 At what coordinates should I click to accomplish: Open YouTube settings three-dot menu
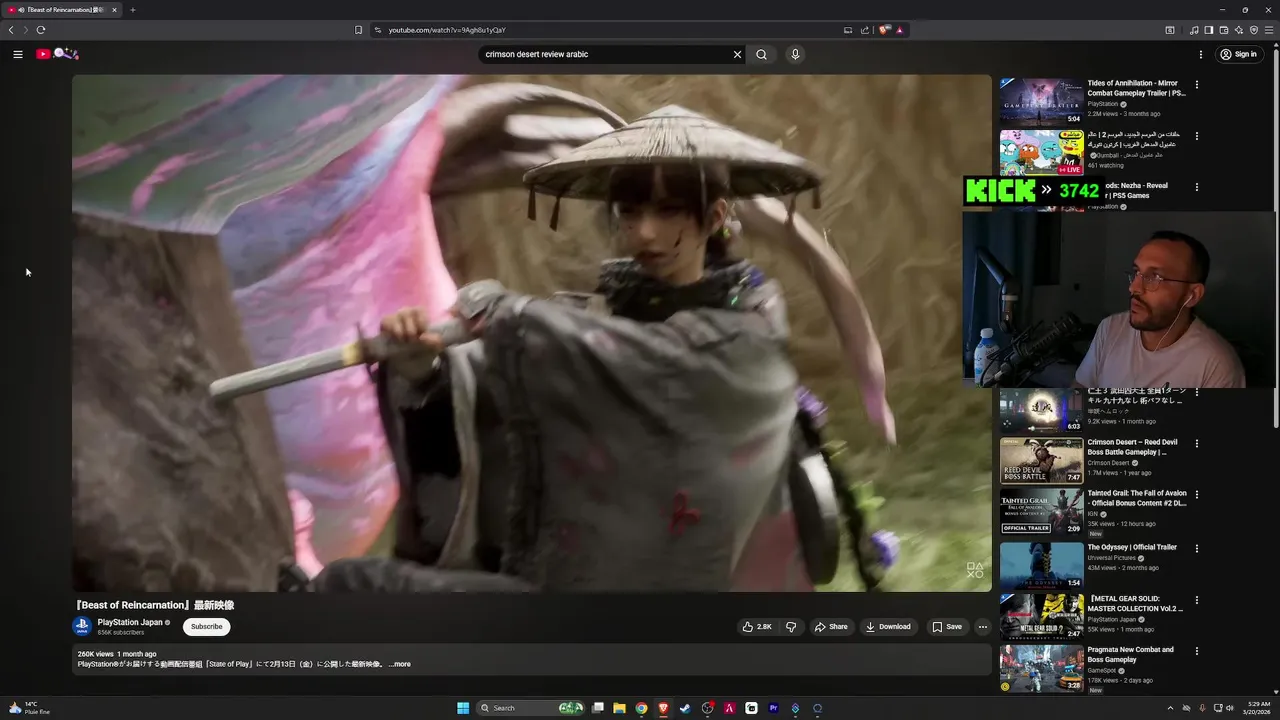pyautogui.click(x=1201, y=54)
